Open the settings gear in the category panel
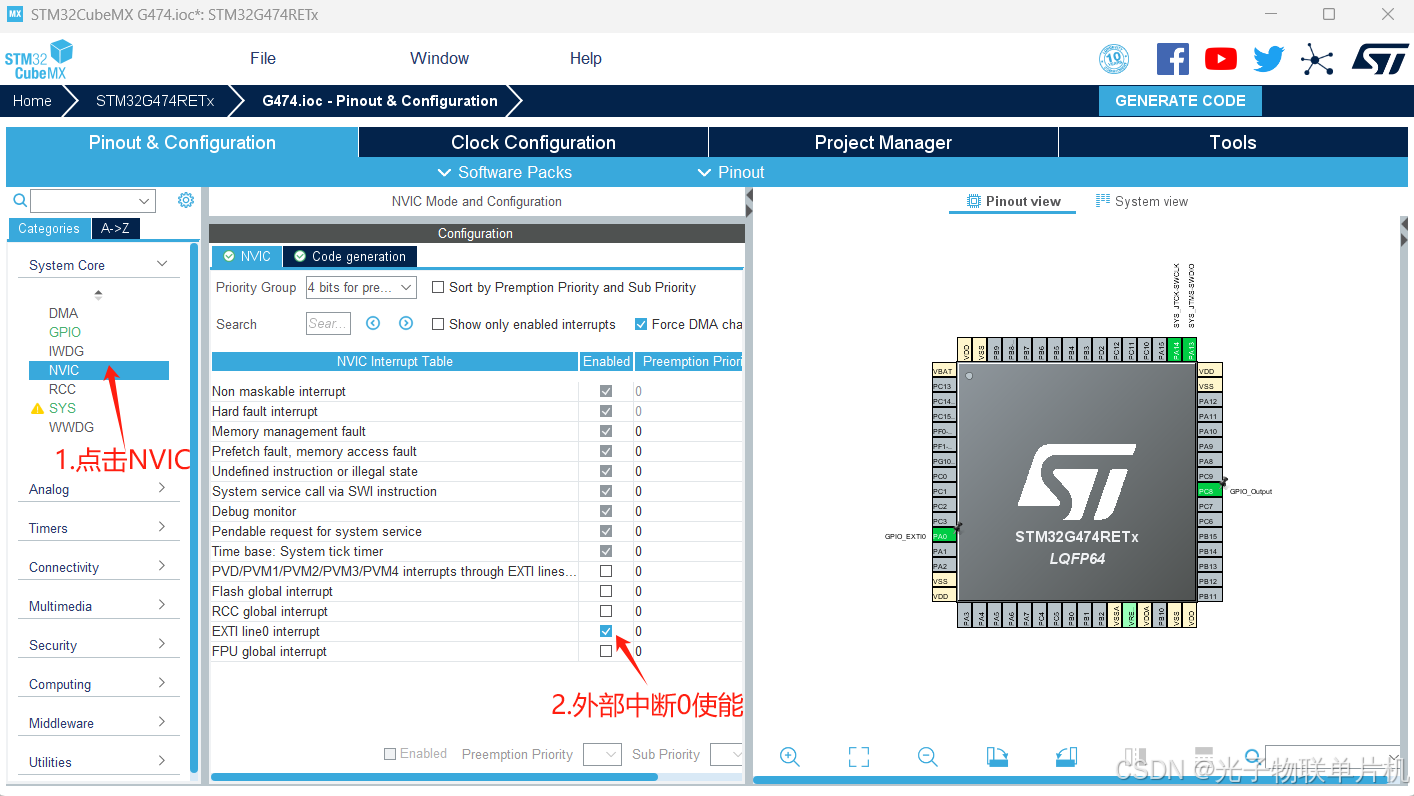 tap(186, 200)
